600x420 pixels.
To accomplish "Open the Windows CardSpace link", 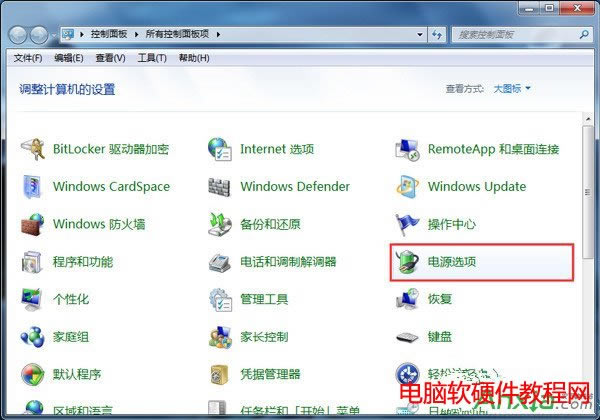I will [111, 187].
